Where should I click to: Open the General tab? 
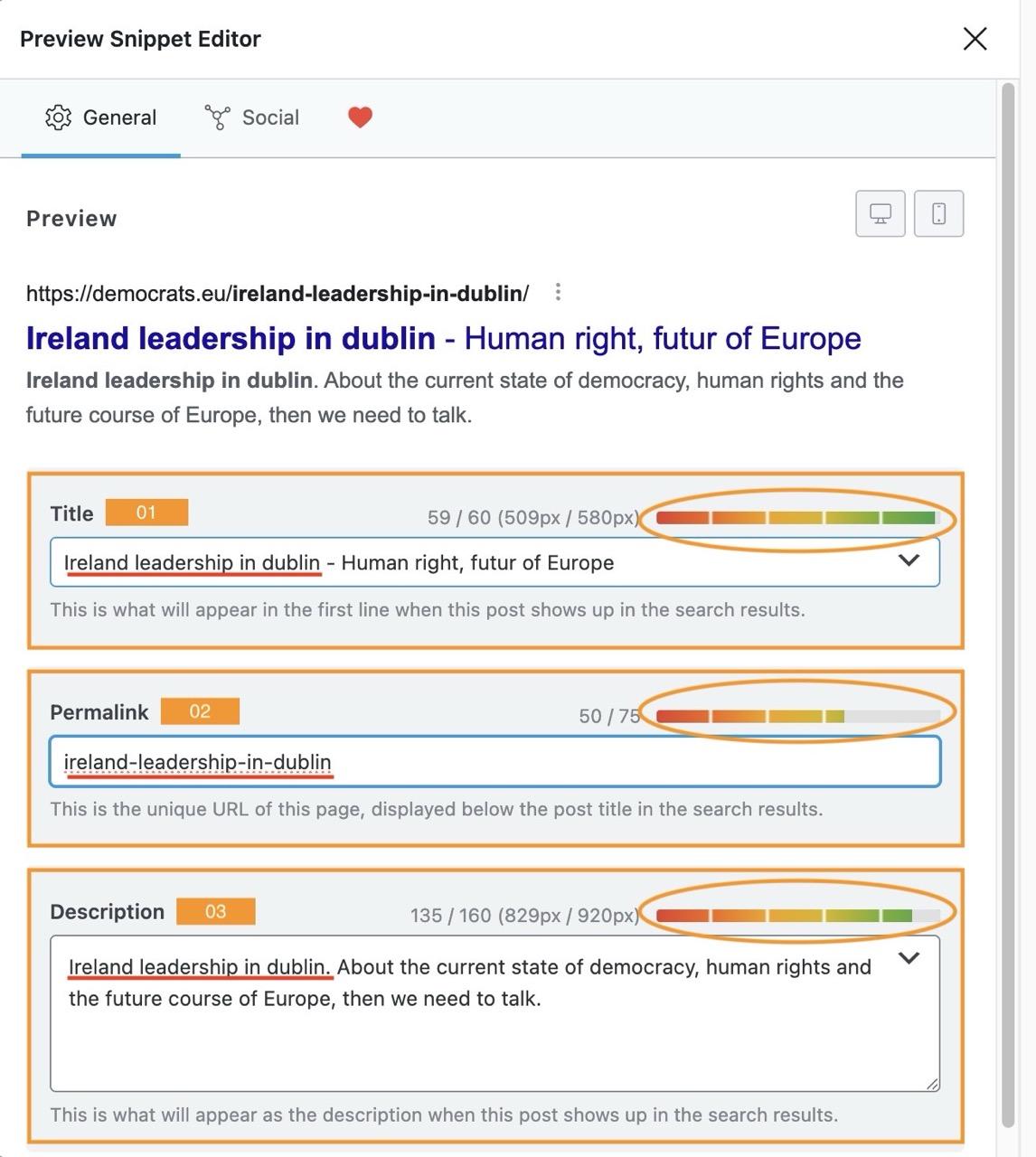pyautogui.click(x=101, y=118)
